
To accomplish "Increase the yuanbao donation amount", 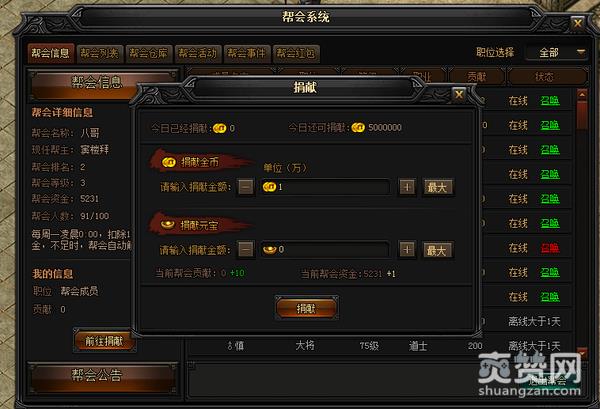I will [x=407, y=250].
